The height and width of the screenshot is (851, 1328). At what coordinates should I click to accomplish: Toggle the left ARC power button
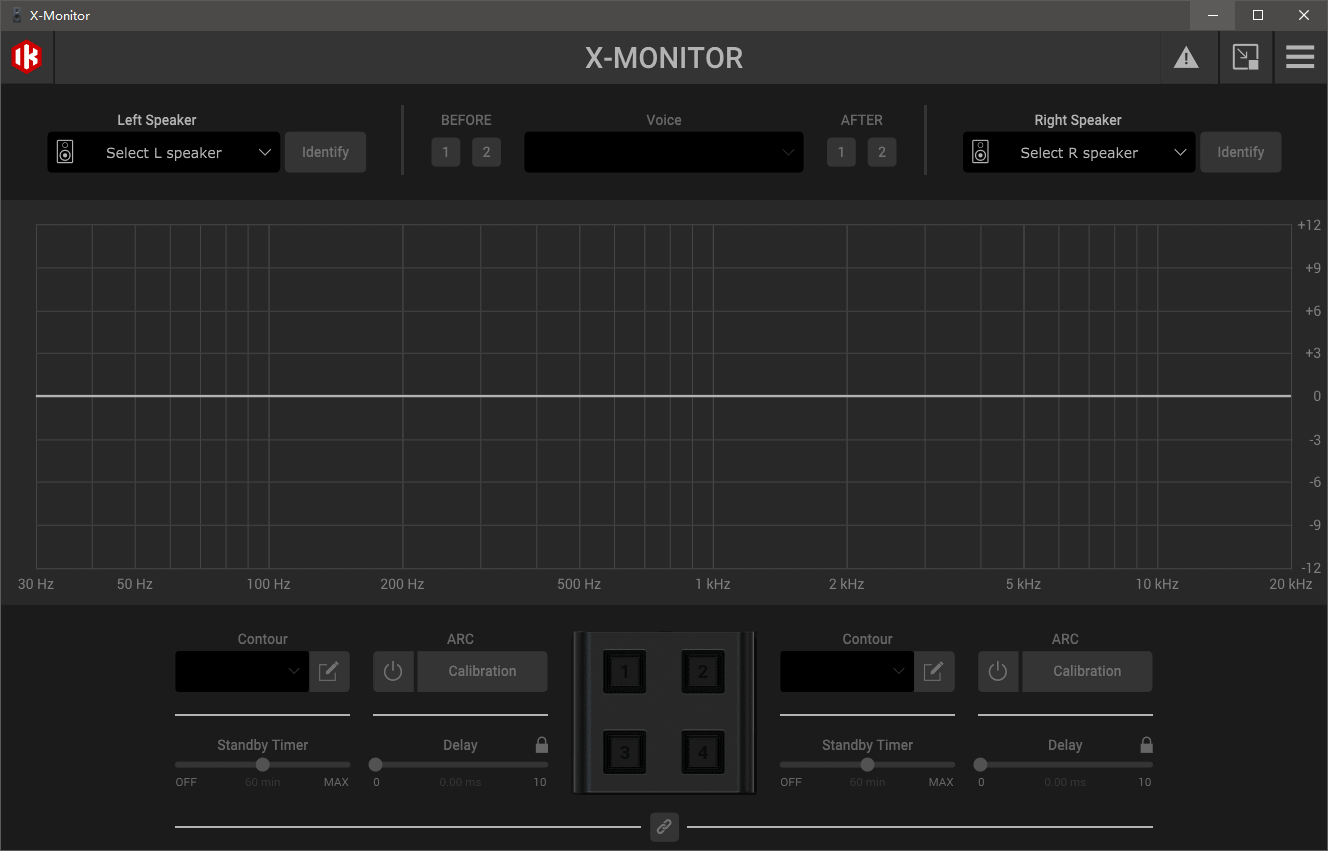(393, 672)
